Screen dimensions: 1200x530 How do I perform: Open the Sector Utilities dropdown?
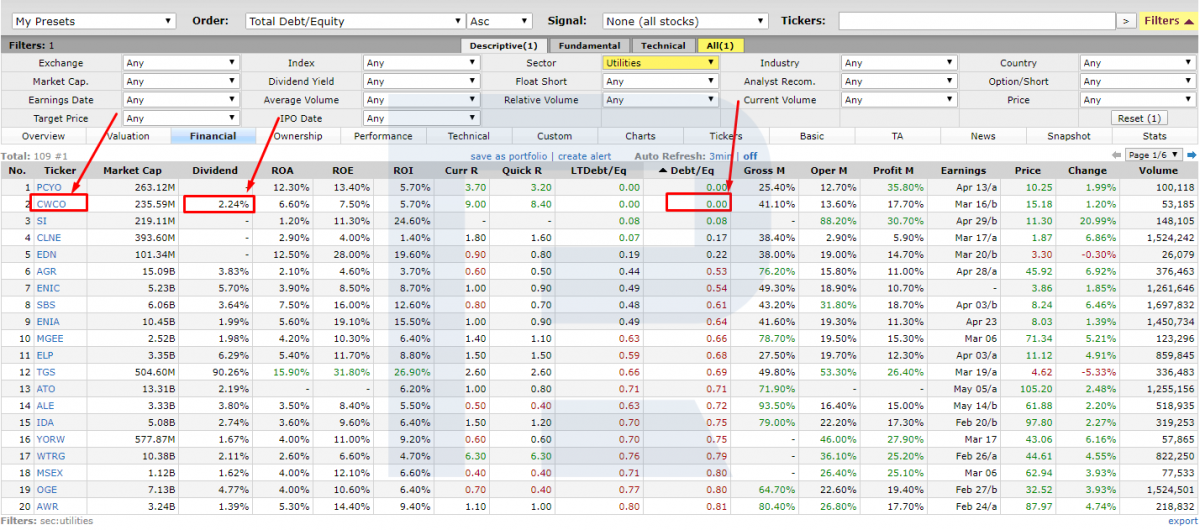(661, 63)
